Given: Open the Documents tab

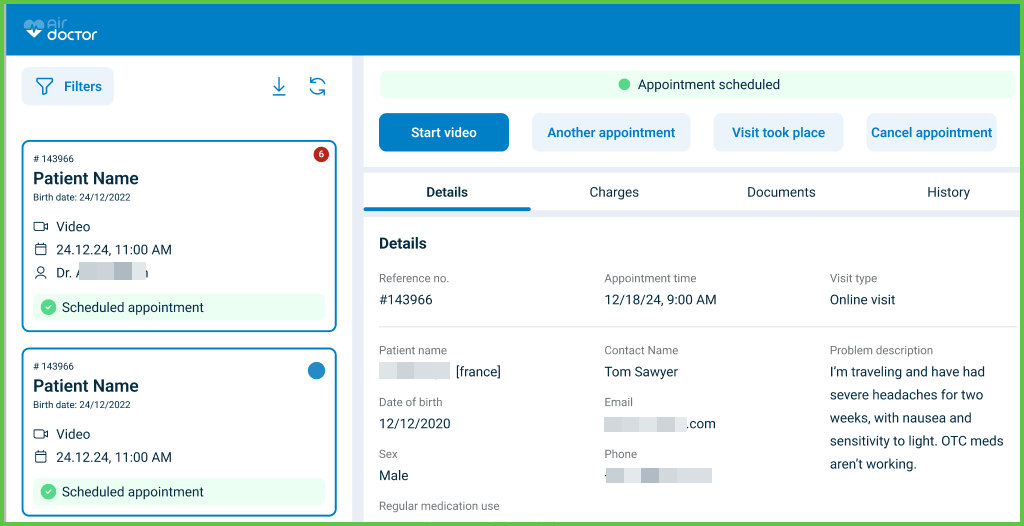Looking at the screenshot, I should pos(781,192).
